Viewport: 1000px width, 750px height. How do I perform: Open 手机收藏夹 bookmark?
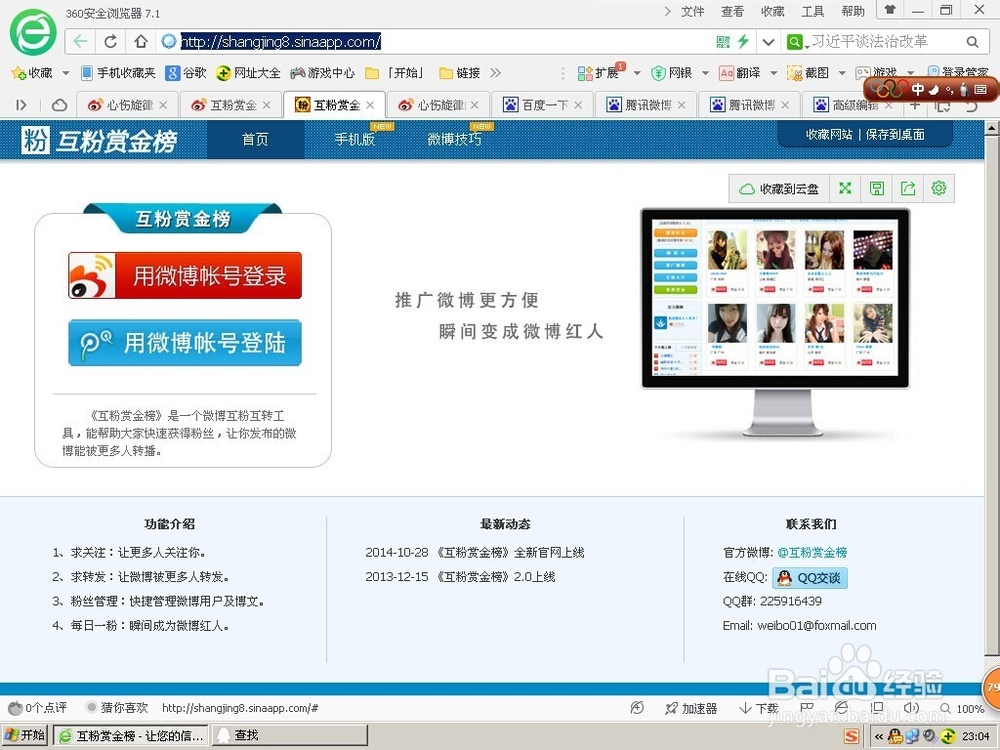[x=119, y=73]
